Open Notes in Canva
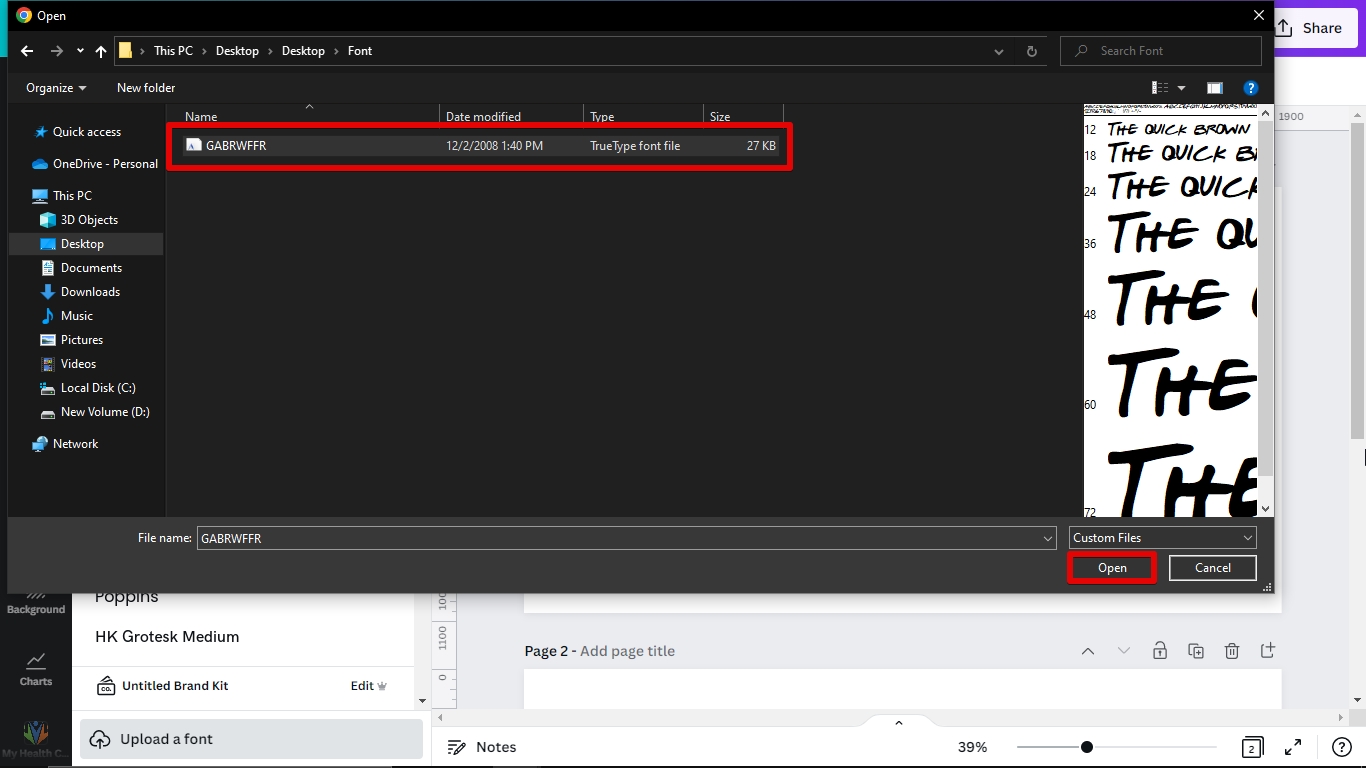This screenshot has width=1366, height=768. click(481, 747)
